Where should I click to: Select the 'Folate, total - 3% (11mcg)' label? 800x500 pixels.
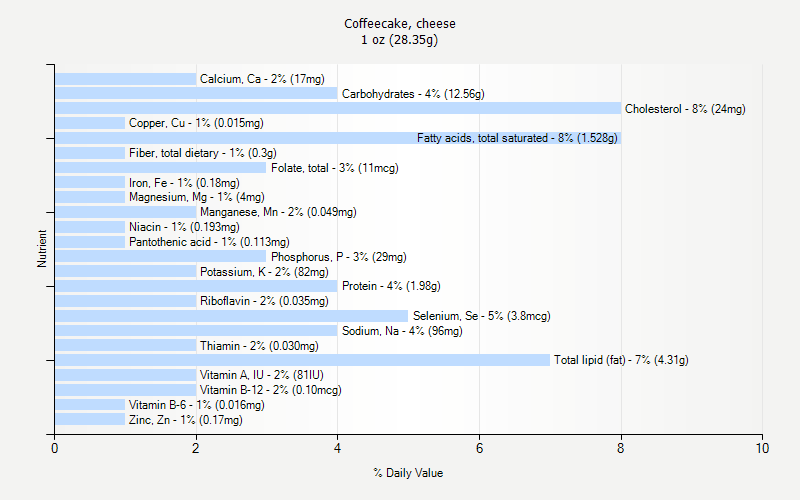click(335, 168)
